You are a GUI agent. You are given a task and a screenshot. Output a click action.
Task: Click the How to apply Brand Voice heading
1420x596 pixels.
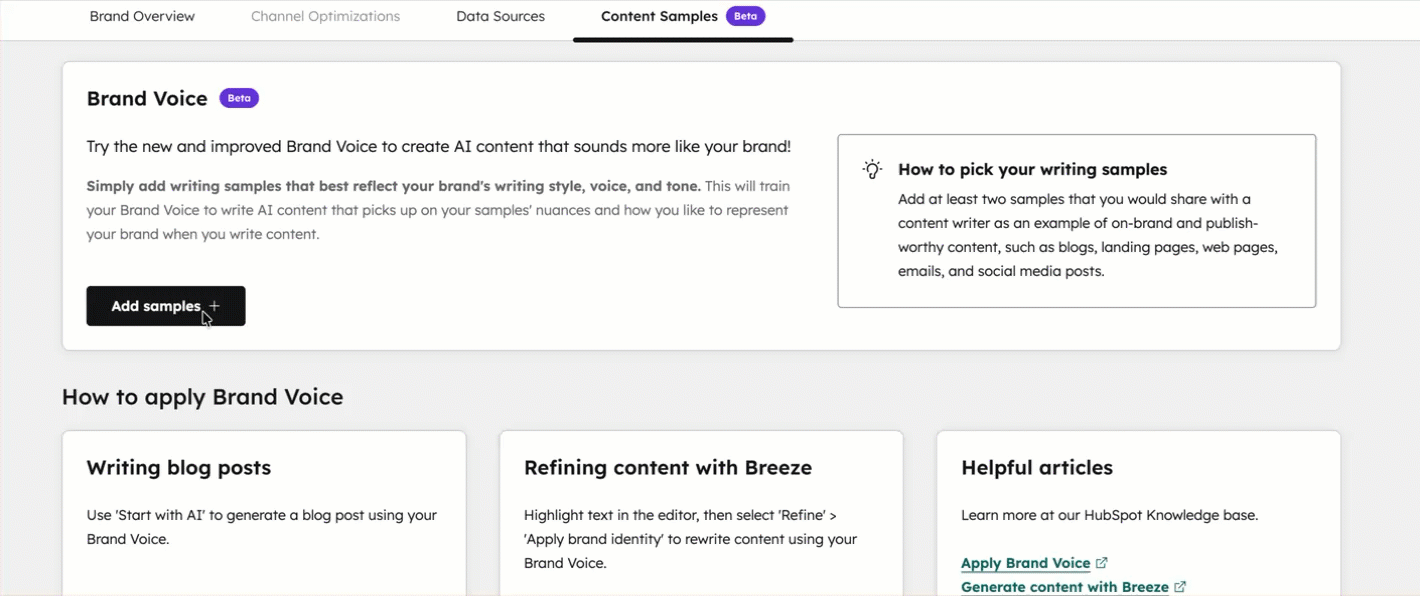[x=202, y=397]
